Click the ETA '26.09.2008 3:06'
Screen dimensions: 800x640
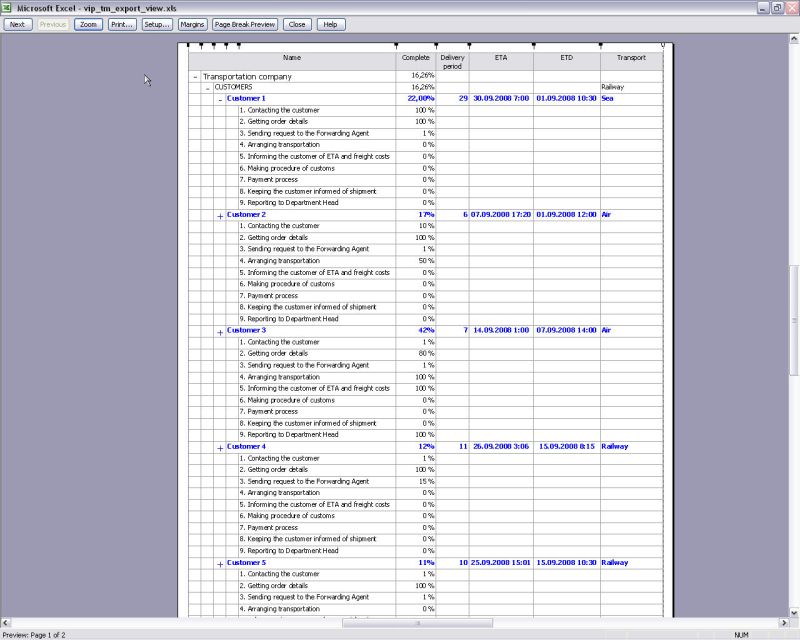[501, 446]
